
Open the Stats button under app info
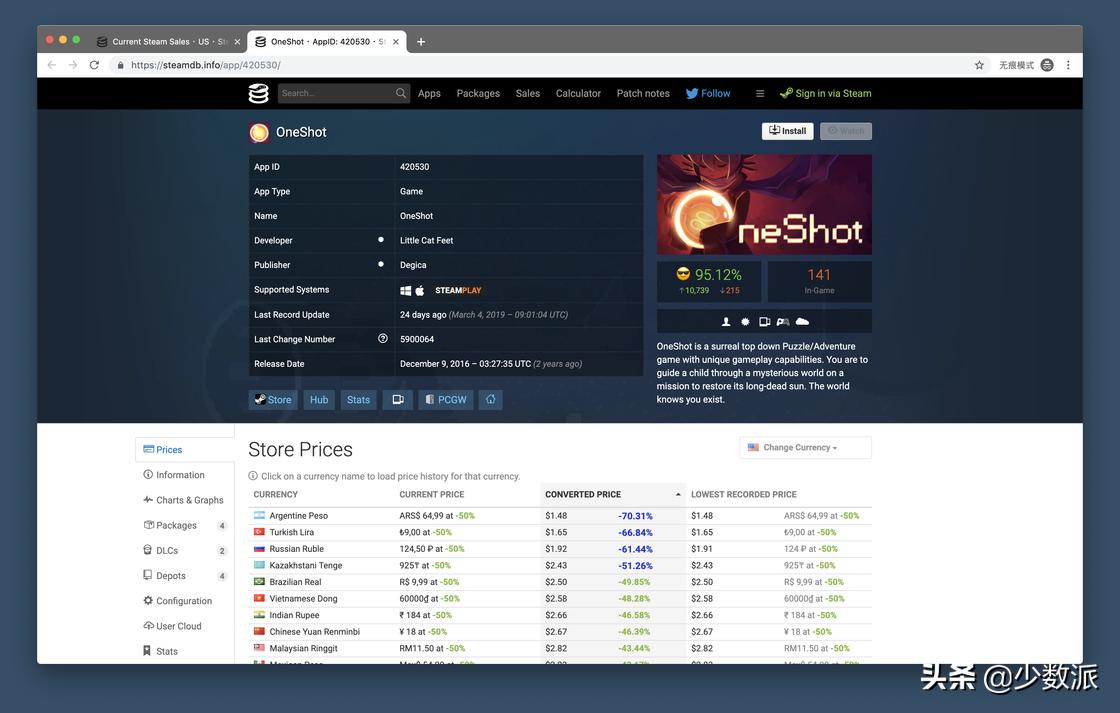(359, 400)
